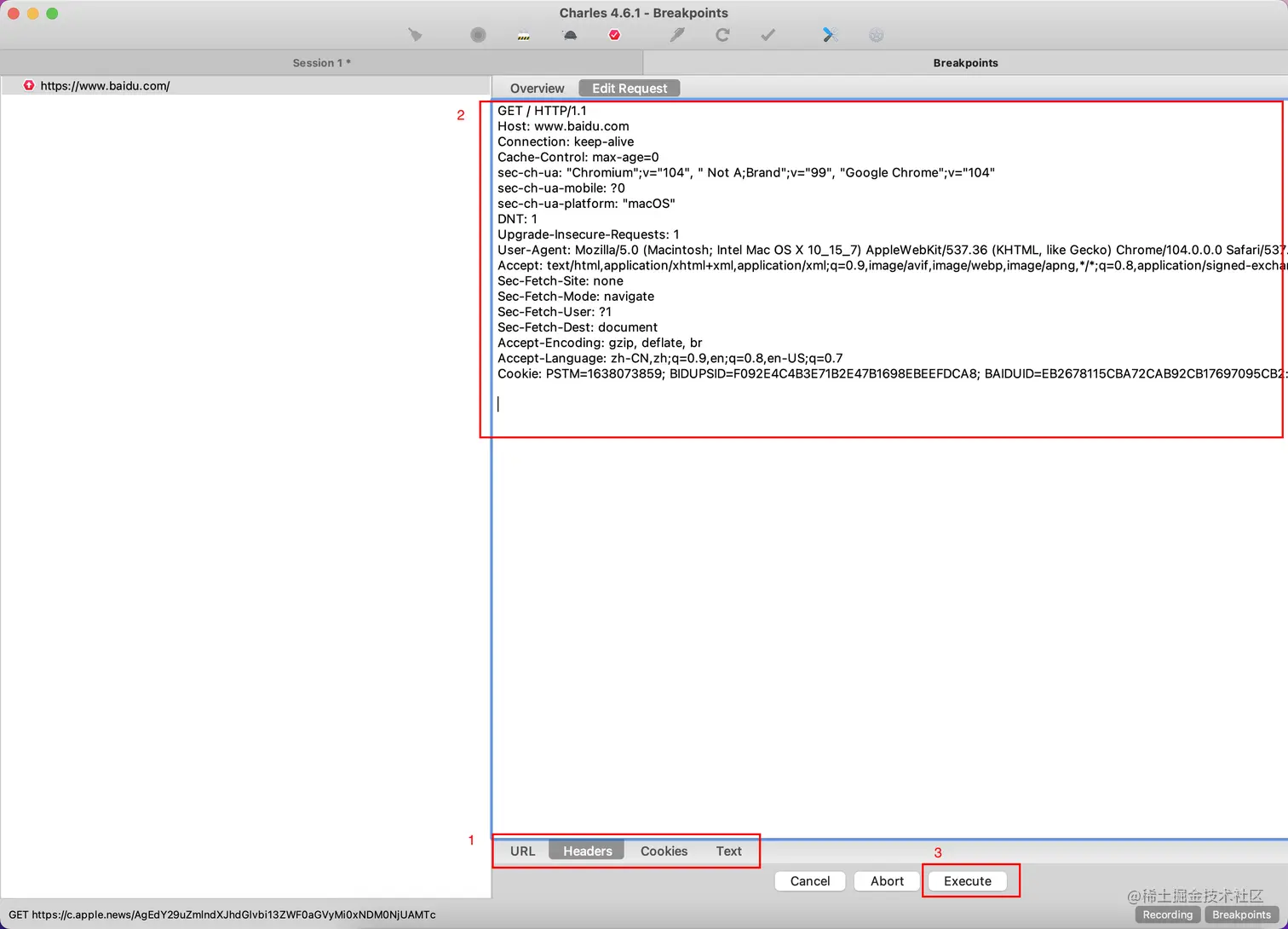This screenshot has height=929, width=1288.
Task: Open the Edit Request tab
Action: click(630, 89)
